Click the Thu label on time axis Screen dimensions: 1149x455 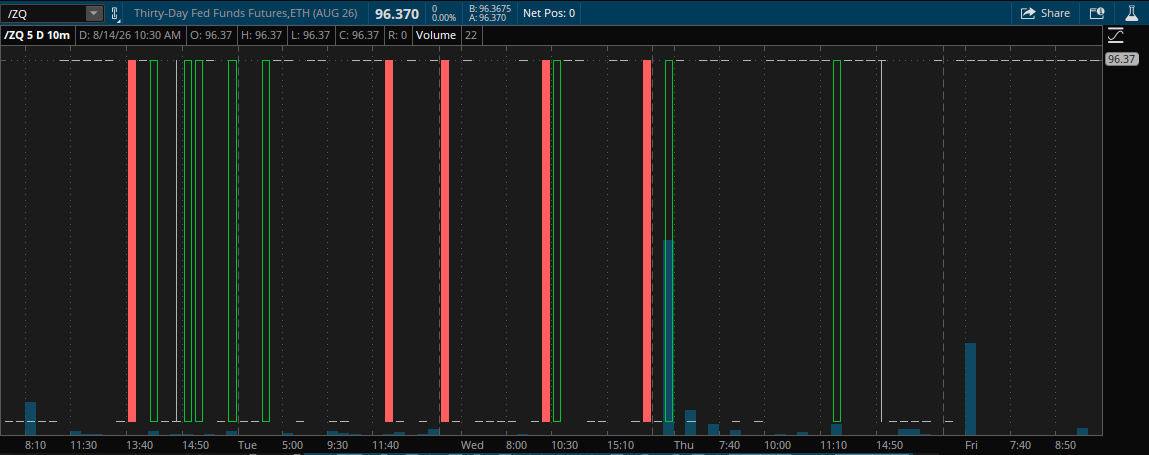(x=684, y=445)
